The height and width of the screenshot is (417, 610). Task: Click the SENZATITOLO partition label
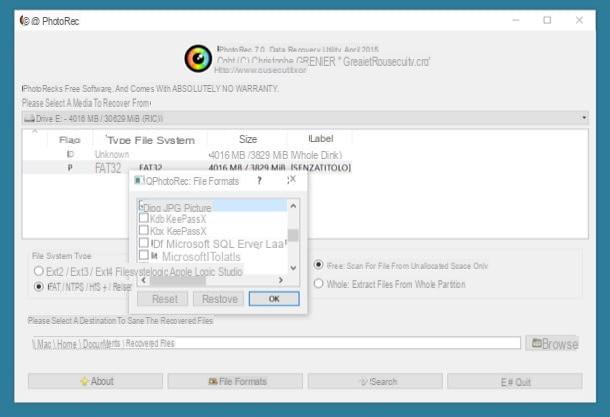pyautogui.click(x=321, y=168)
